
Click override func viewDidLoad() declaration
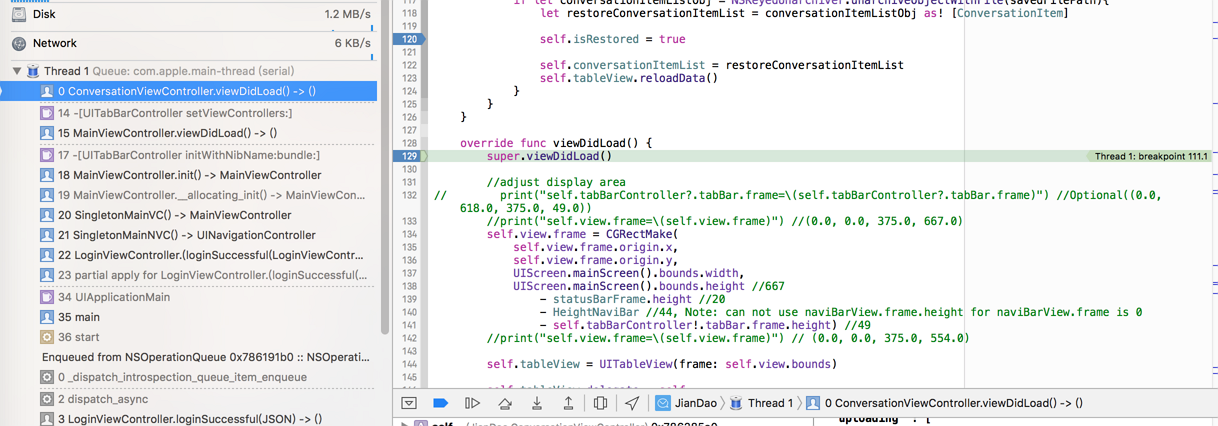click(x=556, y=143)
